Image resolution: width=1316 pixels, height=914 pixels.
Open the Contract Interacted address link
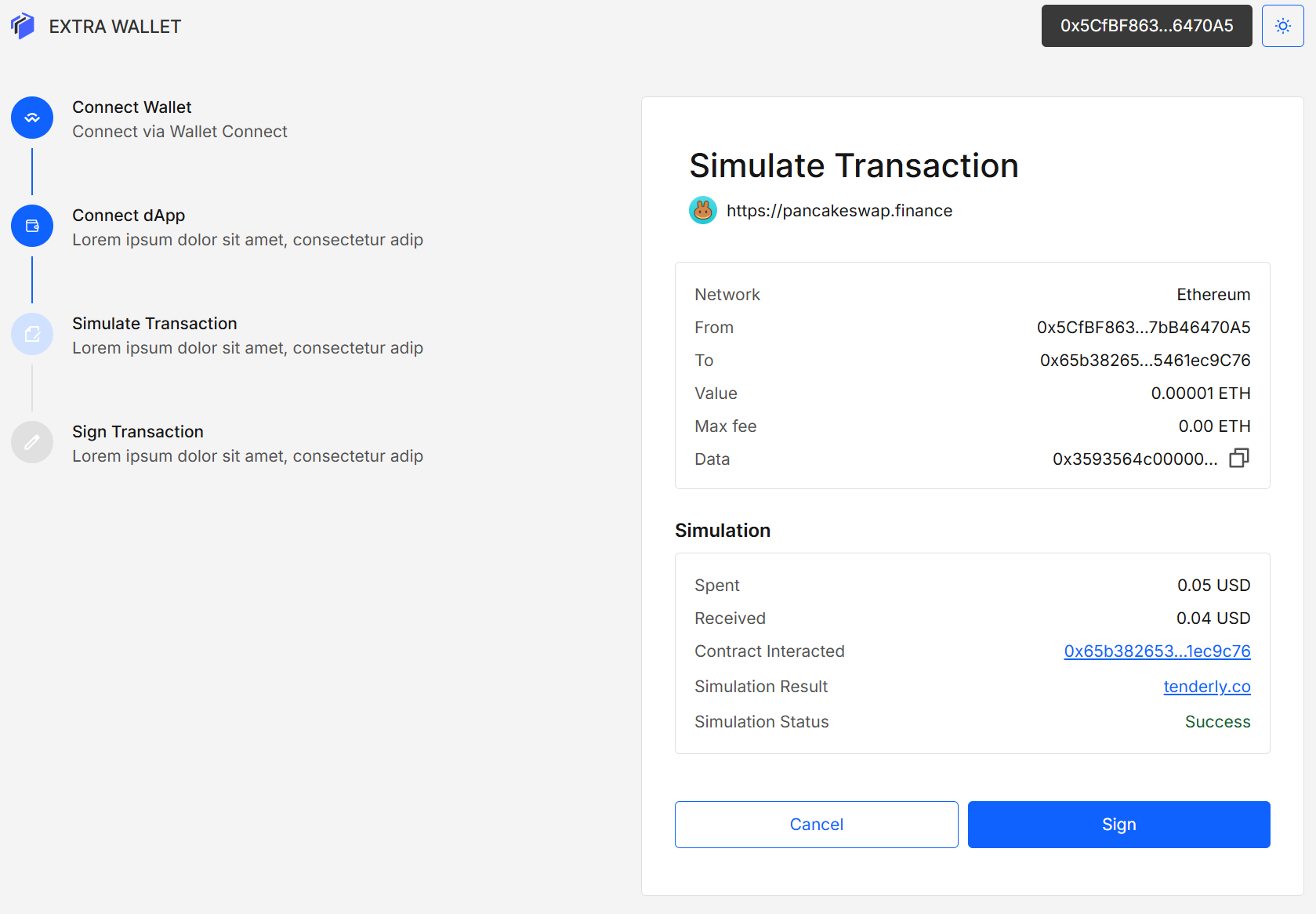(1157, 651)
